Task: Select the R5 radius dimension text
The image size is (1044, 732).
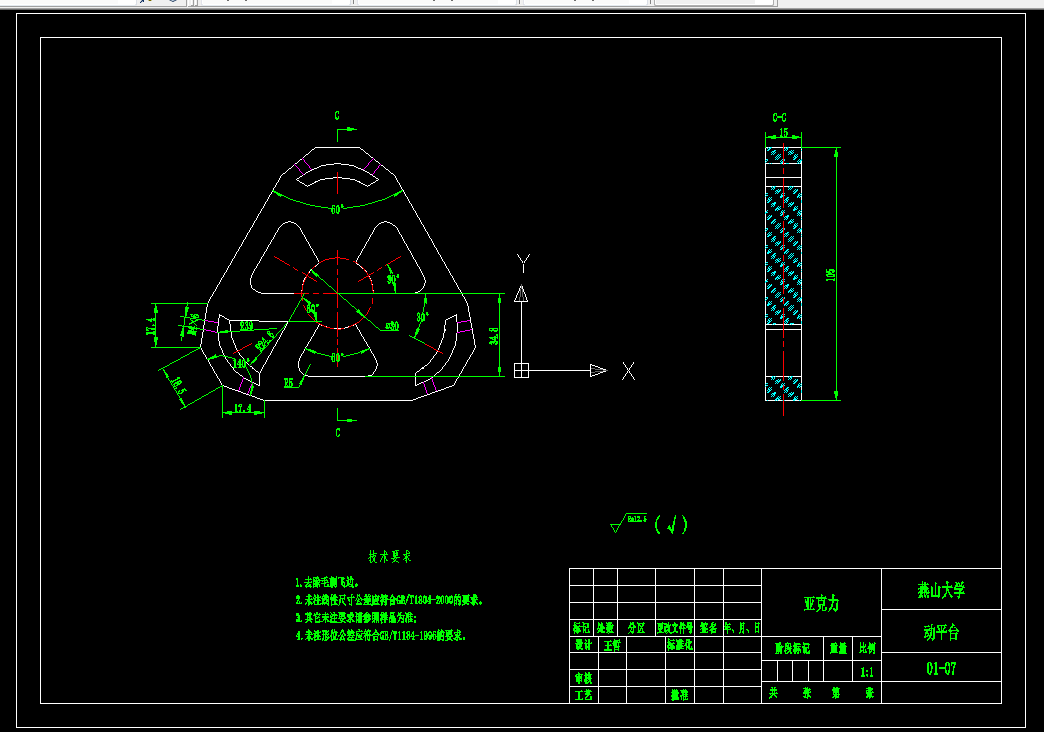Action: (x=288, y=383)
